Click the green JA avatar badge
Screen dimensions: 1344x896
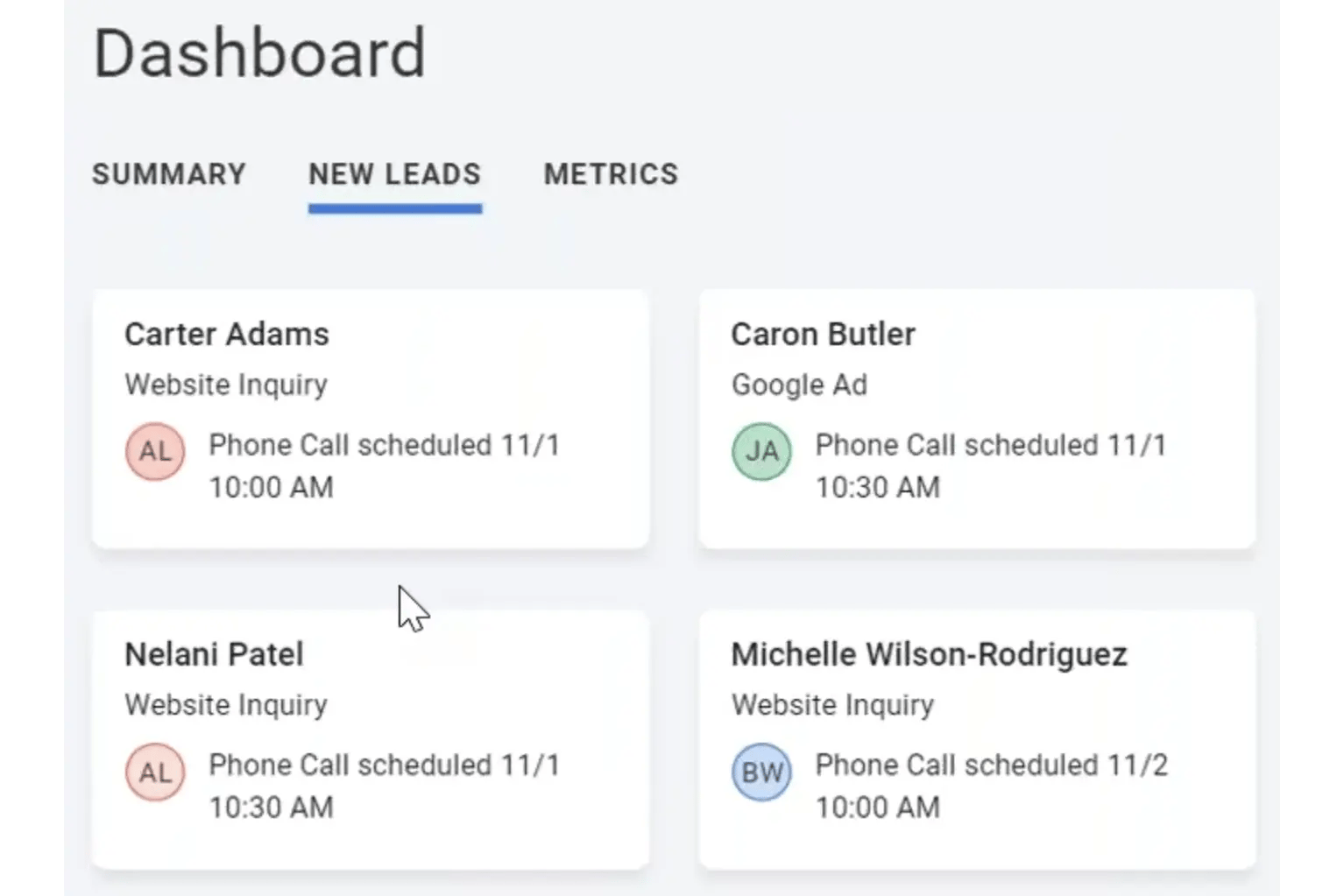[x=761, y=451]
